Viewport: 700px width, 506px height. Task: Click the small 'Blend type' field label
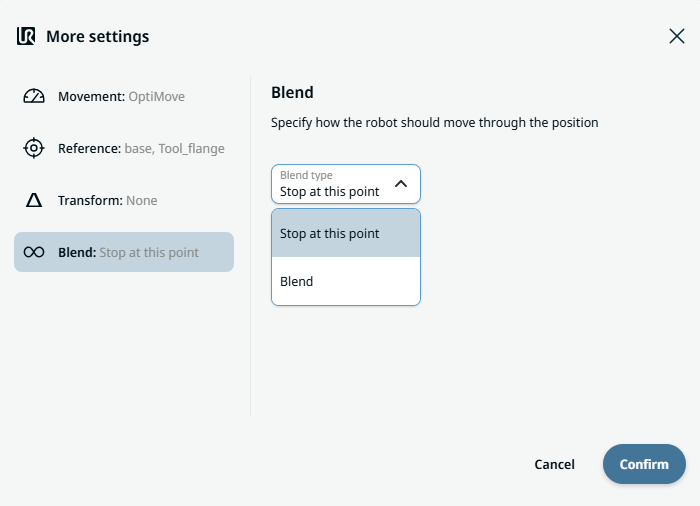point(306,175)
